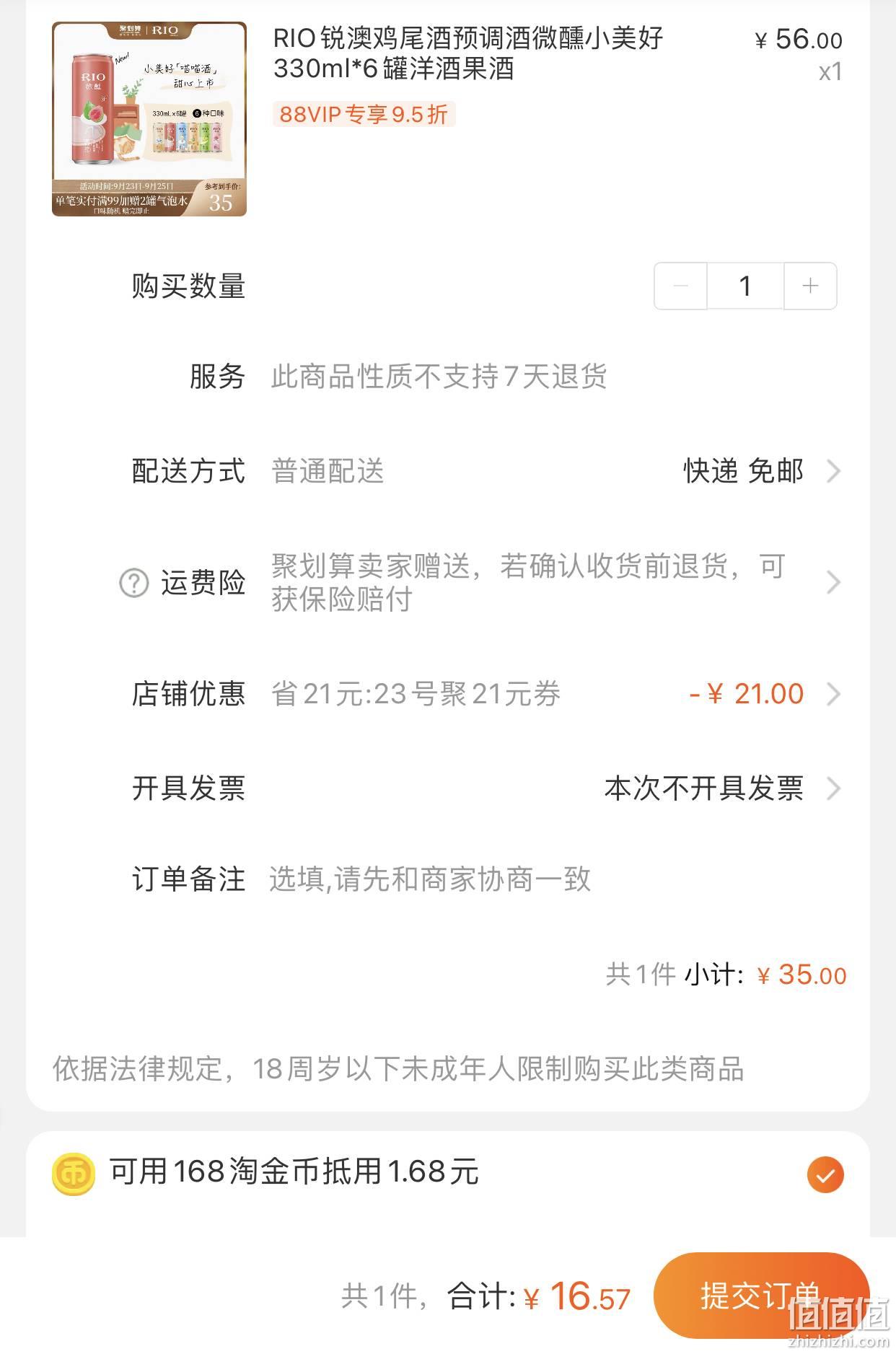The height and width of the screenshot is (1354, 896).
Task: Open the 聚划算卖家赠送 insurance description
Action: pos(528,583)
